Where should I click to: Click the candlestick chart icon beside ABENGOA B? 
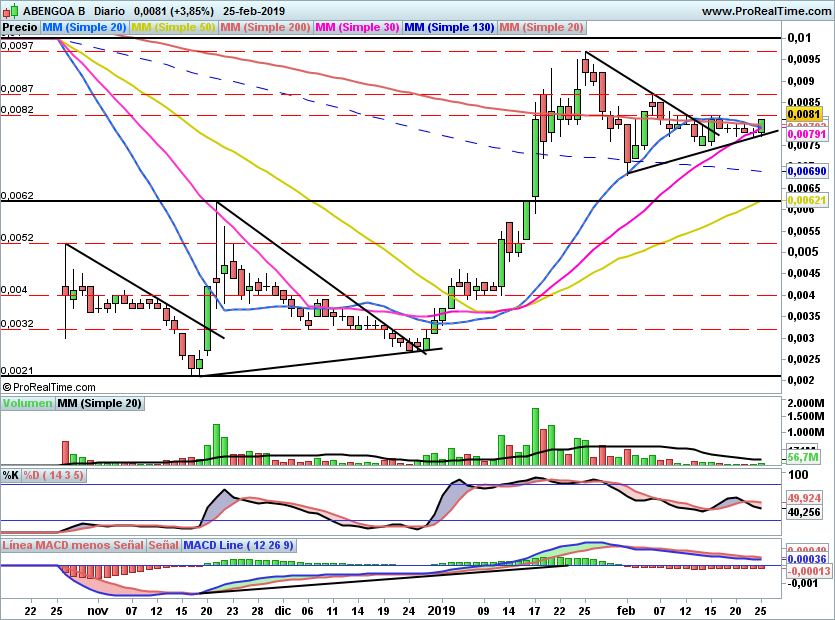click(x=11, y=10)
